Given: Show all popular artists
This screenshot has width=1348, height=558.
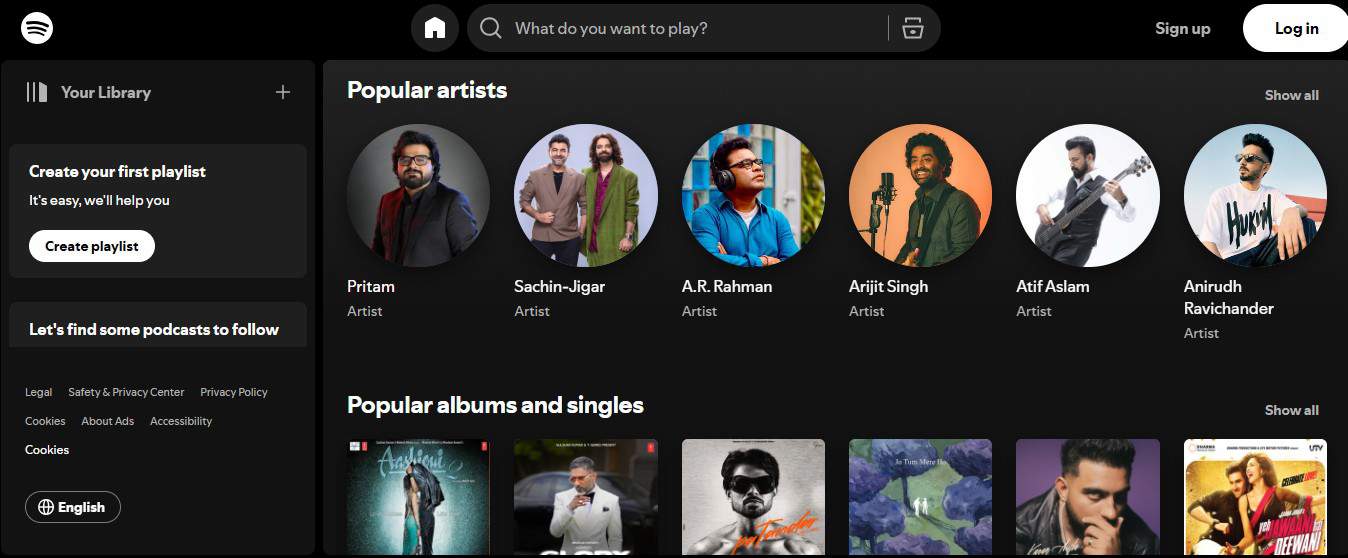Looking at the screenshot, I should click(x=1291, y=95).
